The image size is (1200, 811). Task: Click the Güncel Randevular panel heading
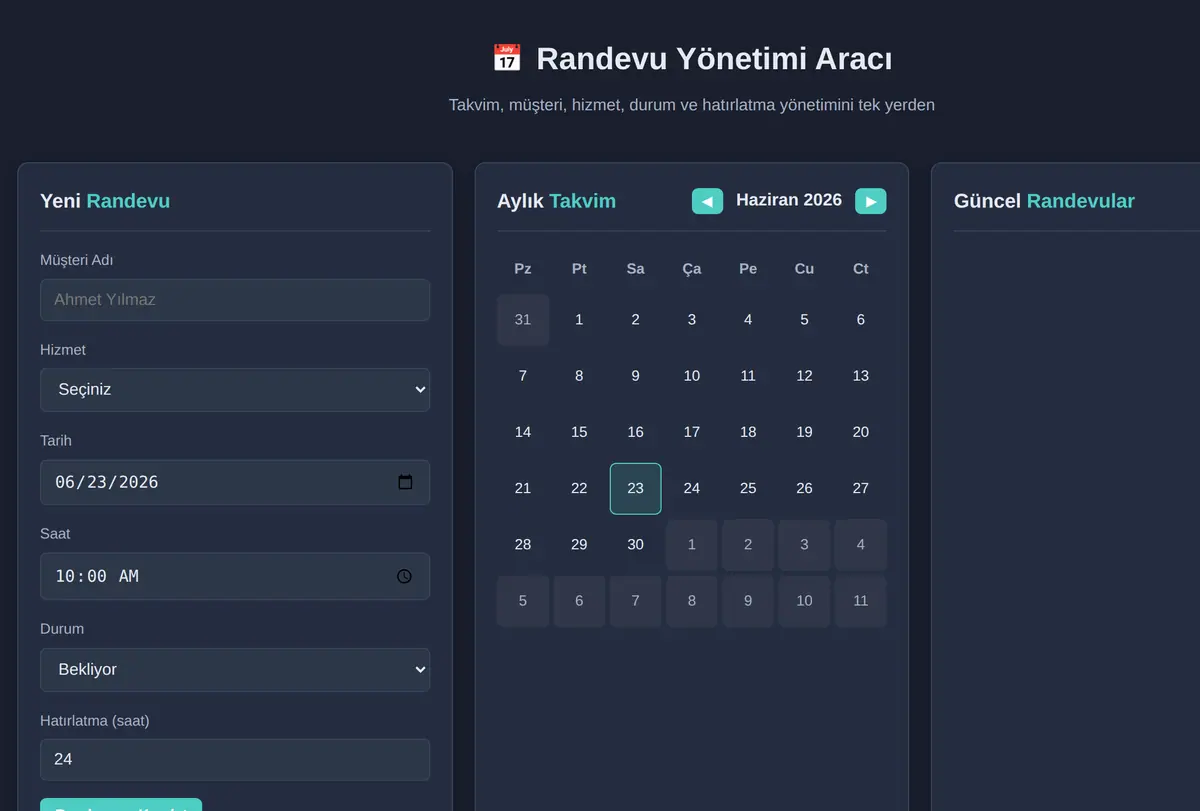tap(1044, 201)
